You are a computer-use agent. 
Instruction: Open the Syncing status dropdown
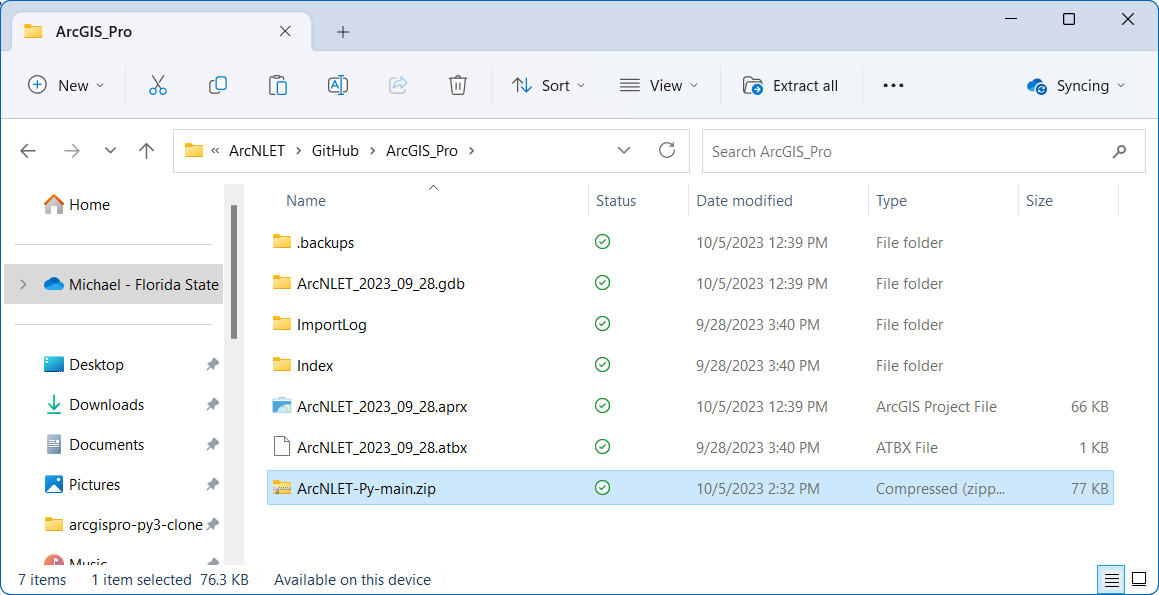tap(1076, 86)
